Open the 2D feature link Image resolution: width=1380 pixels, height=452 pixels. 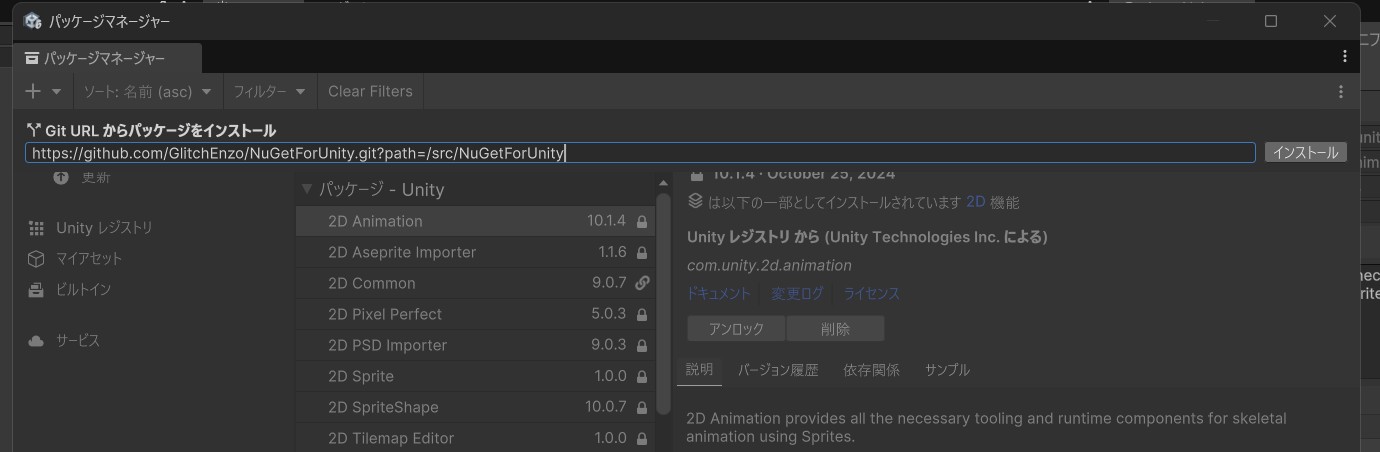pyautogui.click(x=975, y=202)
